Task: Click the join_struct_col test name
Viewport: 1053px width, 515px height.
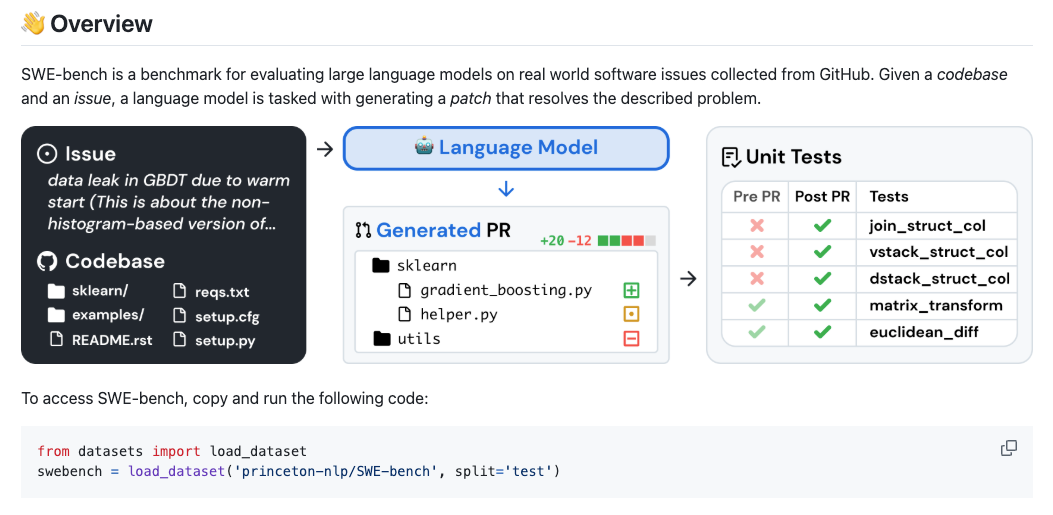Action: click(927, 226)
